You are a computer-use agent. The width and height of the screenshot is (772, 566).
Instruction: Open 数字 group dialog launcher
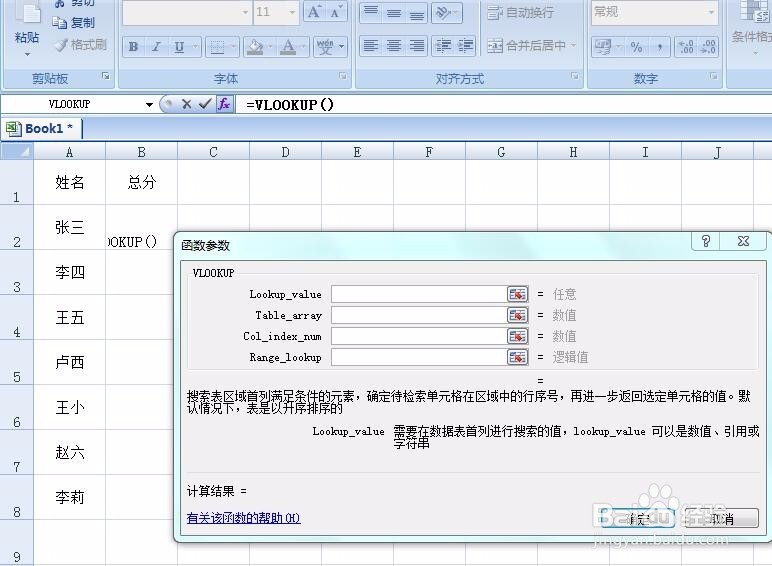point(714,76)
